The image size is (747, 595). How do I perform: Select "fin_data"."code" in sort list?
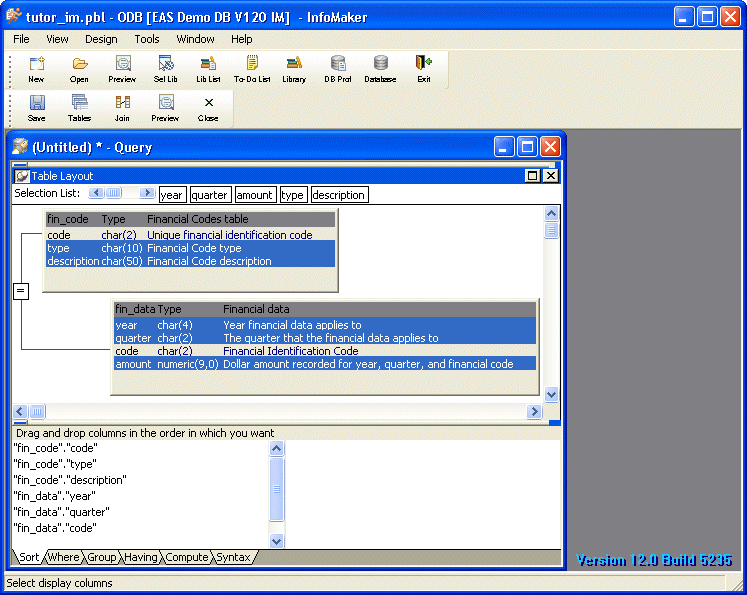click(55, 528)
